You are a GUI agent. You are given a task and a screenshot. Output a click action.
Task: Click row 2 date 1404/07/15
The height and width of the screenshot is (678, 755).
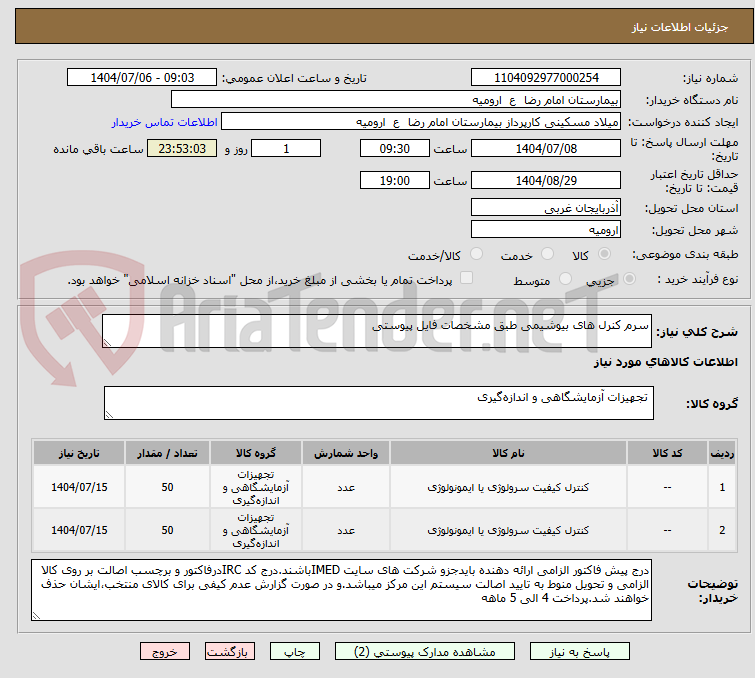pyautogui.click(x=79, y=530)
